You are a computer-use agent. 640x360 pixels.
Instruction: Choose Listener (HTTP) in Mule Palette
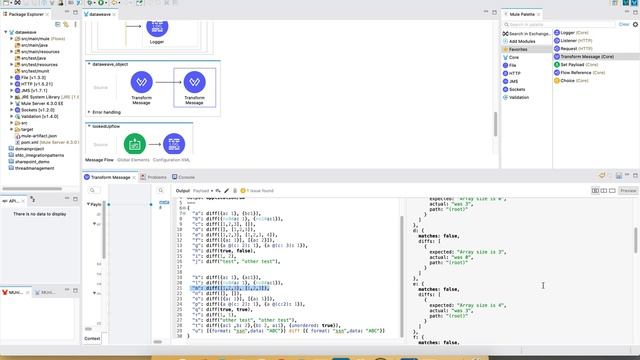pyautogui.click(x=573, y=41)
